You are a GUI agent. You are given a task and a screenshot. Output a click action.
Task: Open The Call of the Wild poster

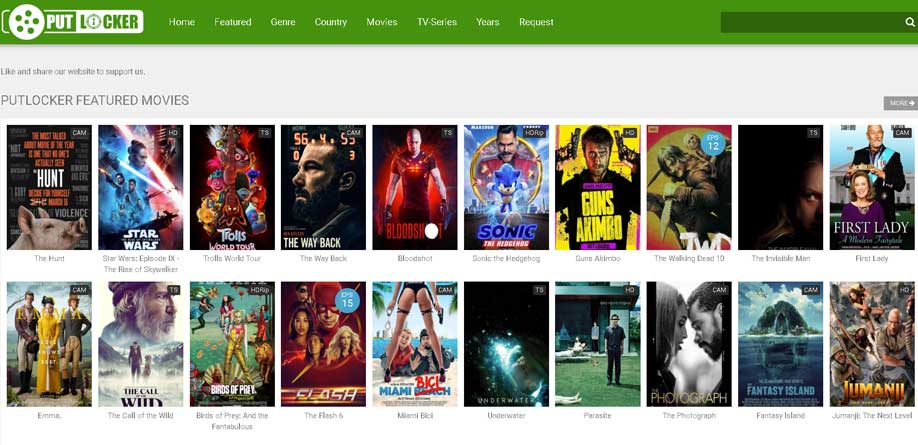point(141,344)
